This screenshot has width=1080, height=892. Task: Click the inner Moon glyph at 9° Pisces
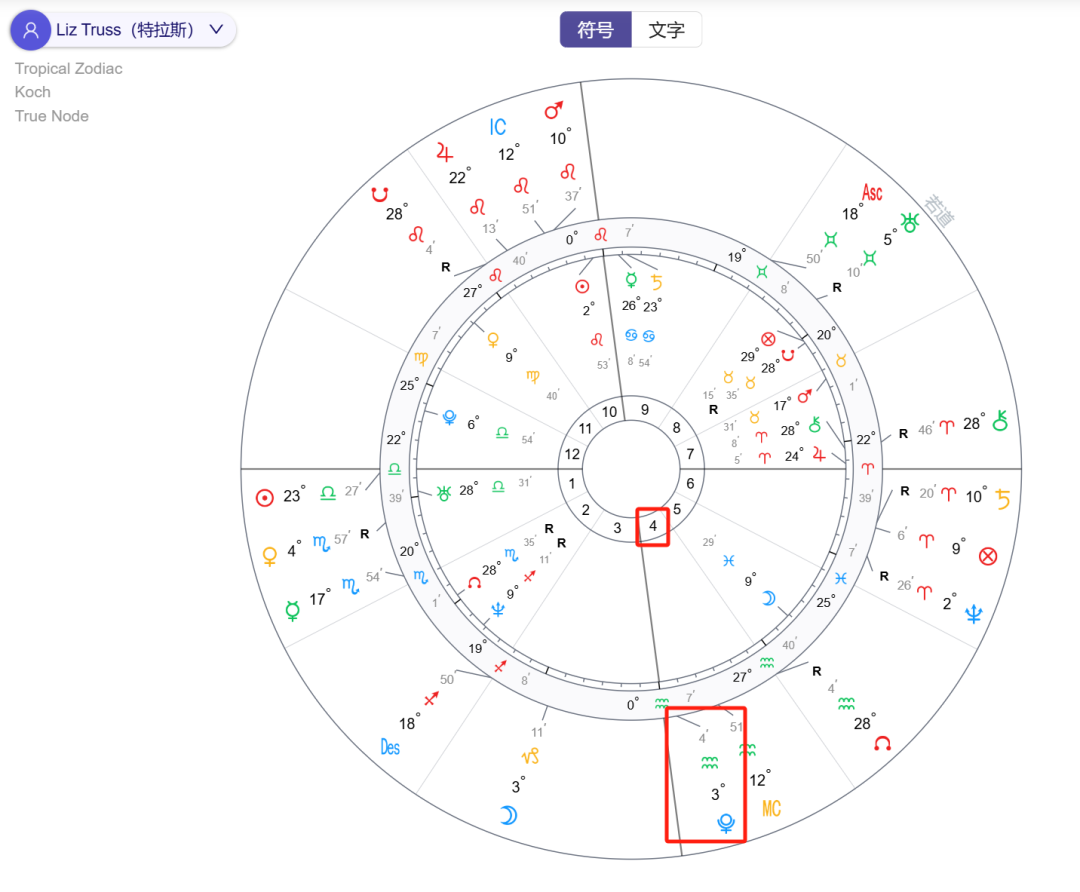pyautogui.click(x=769, y=599)
